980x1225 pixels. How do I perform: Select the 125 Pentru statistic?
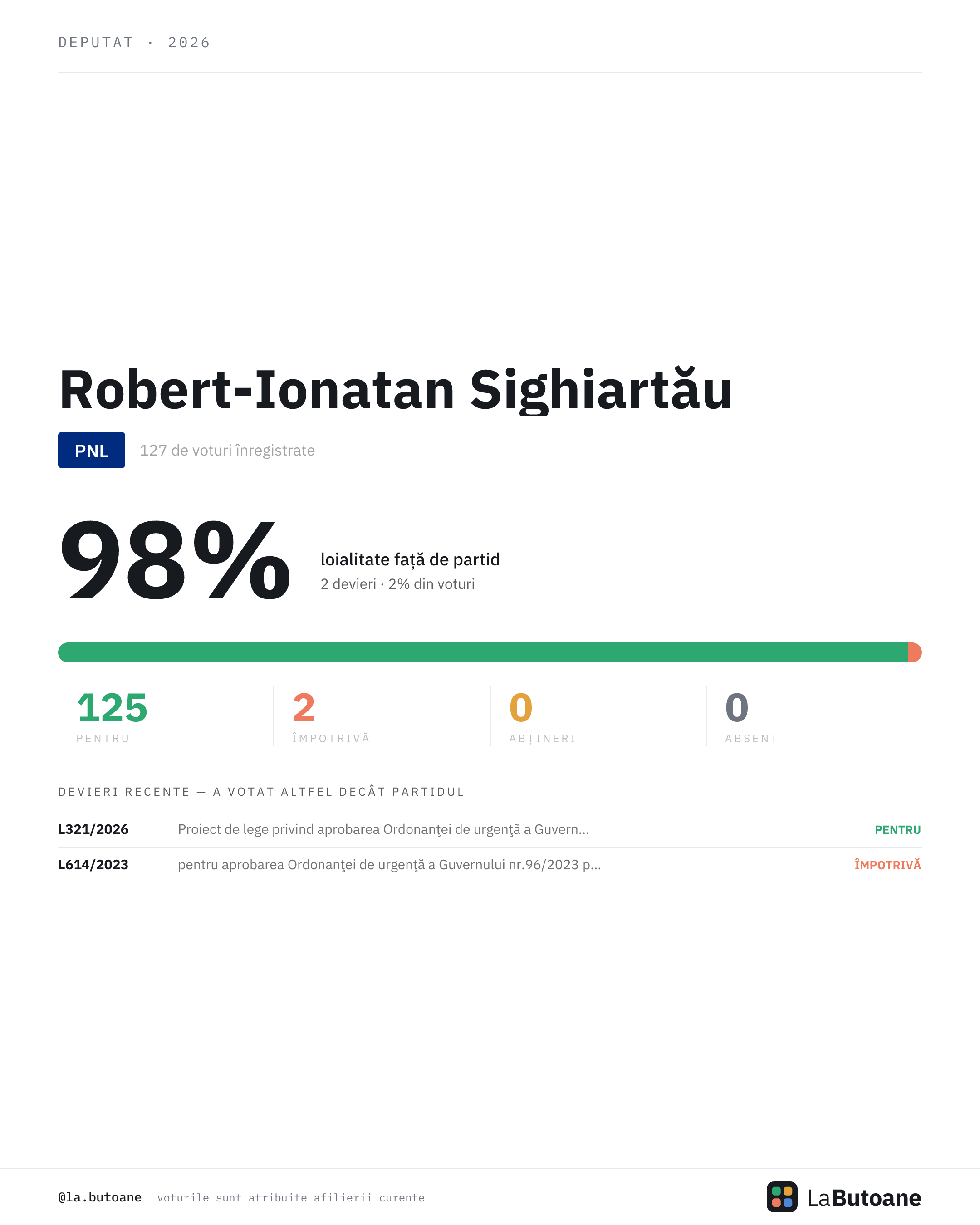click(x=112, y=716)
